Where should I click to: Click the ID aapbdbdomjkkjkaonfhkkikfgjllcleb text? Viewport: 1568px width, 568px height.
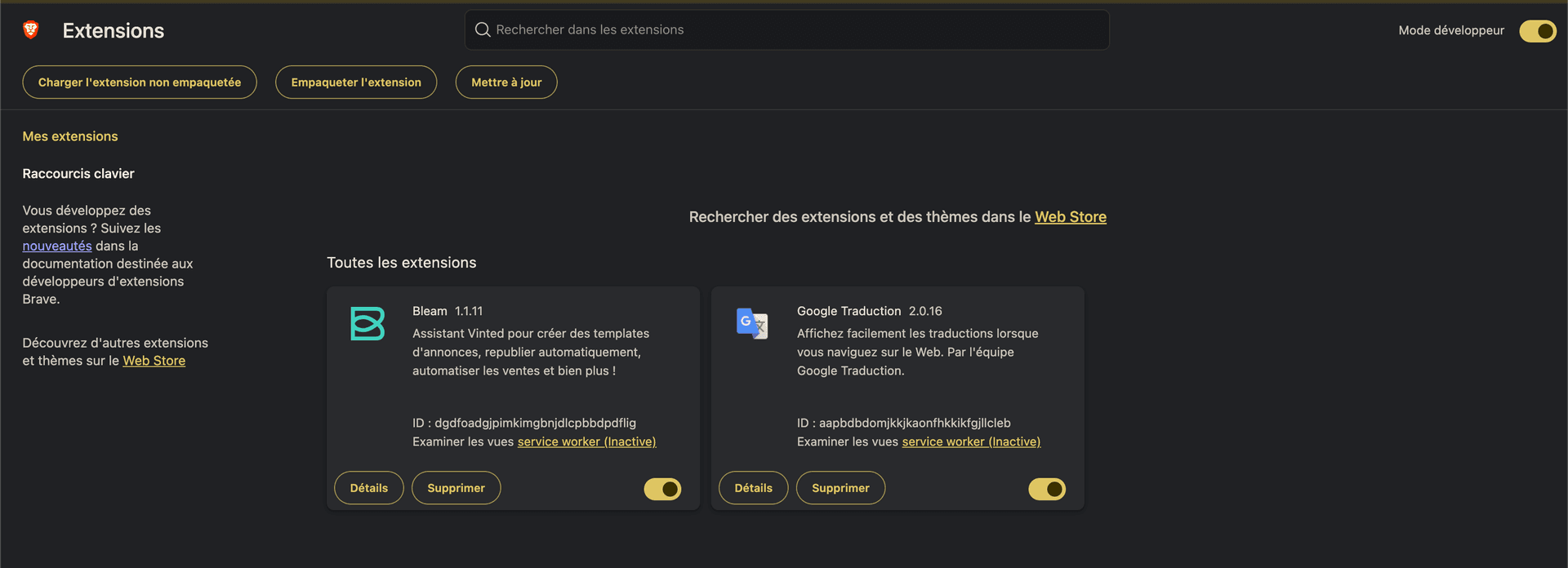(x=904, y=423)
